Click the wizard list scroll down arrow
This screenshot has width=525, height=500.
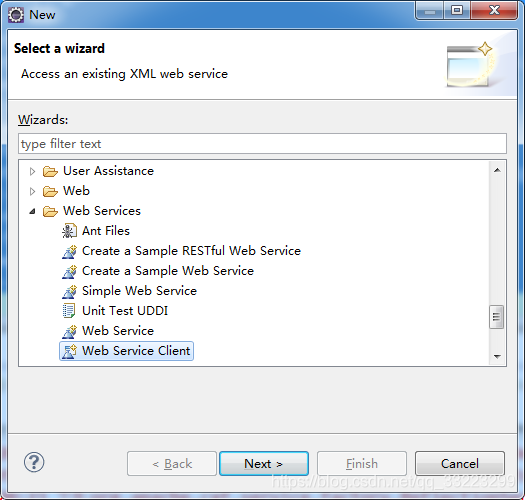(497, 357)
